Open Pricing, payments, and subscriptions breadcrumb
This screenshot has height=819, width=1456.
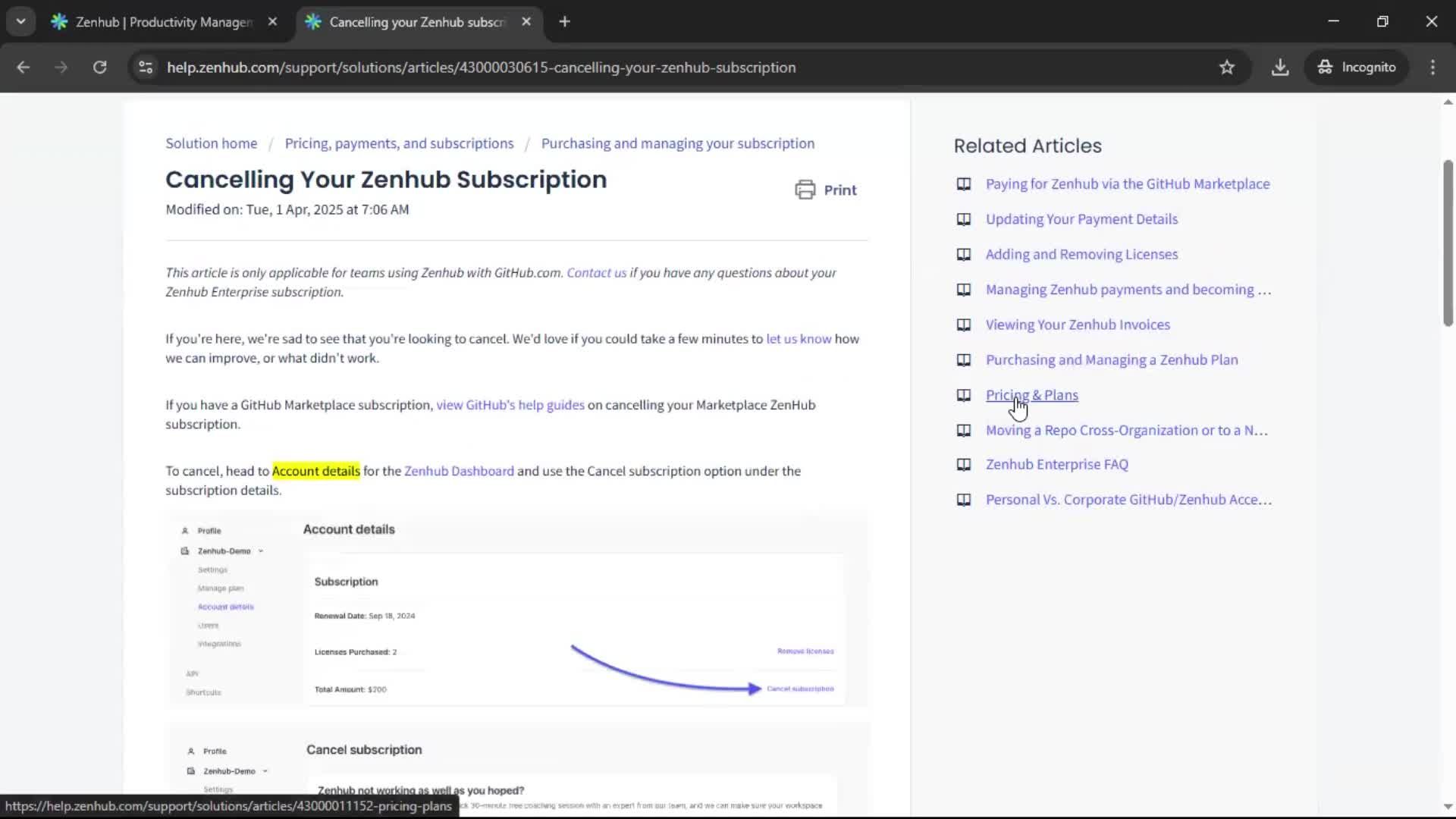tap(399, 143)
